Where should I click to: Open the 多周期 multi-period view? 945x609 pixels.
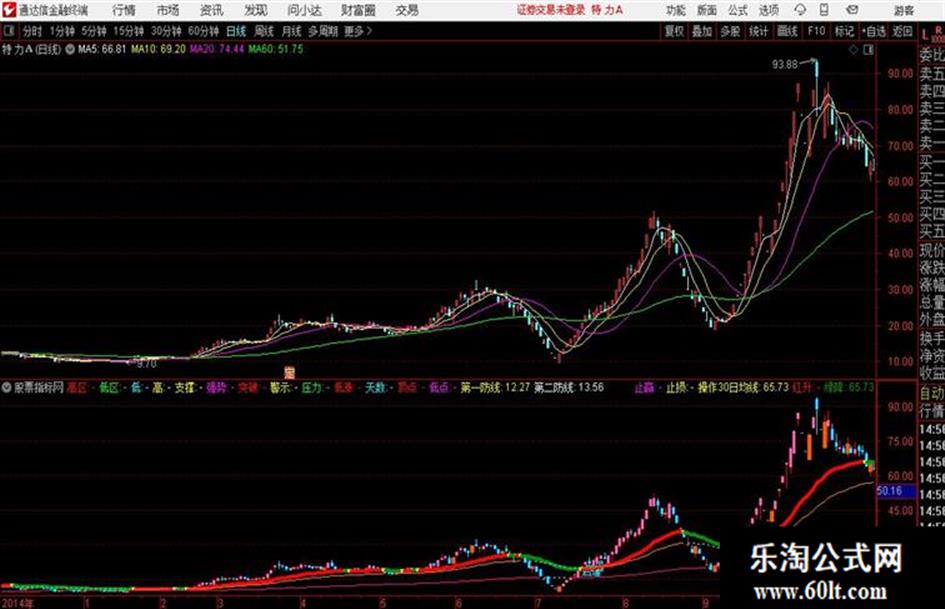pyautogui.click(x=322, y=31)
